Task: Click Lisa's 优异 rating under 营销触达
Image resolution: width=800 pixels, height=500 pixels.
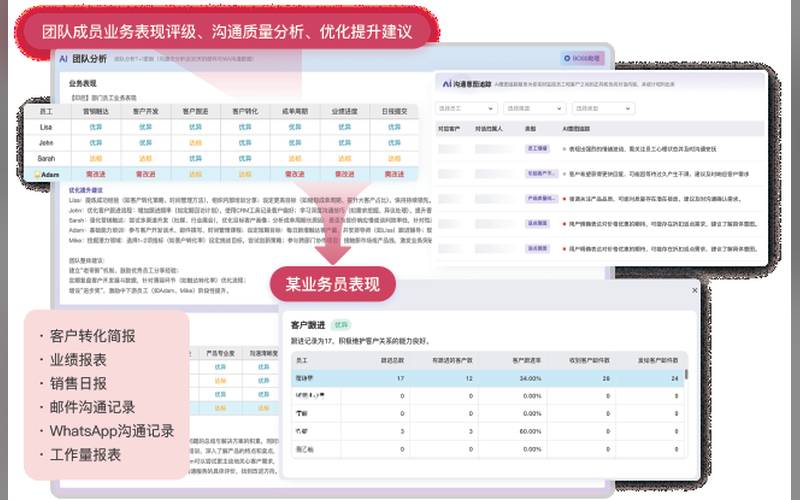Action: tap(96, 127)
